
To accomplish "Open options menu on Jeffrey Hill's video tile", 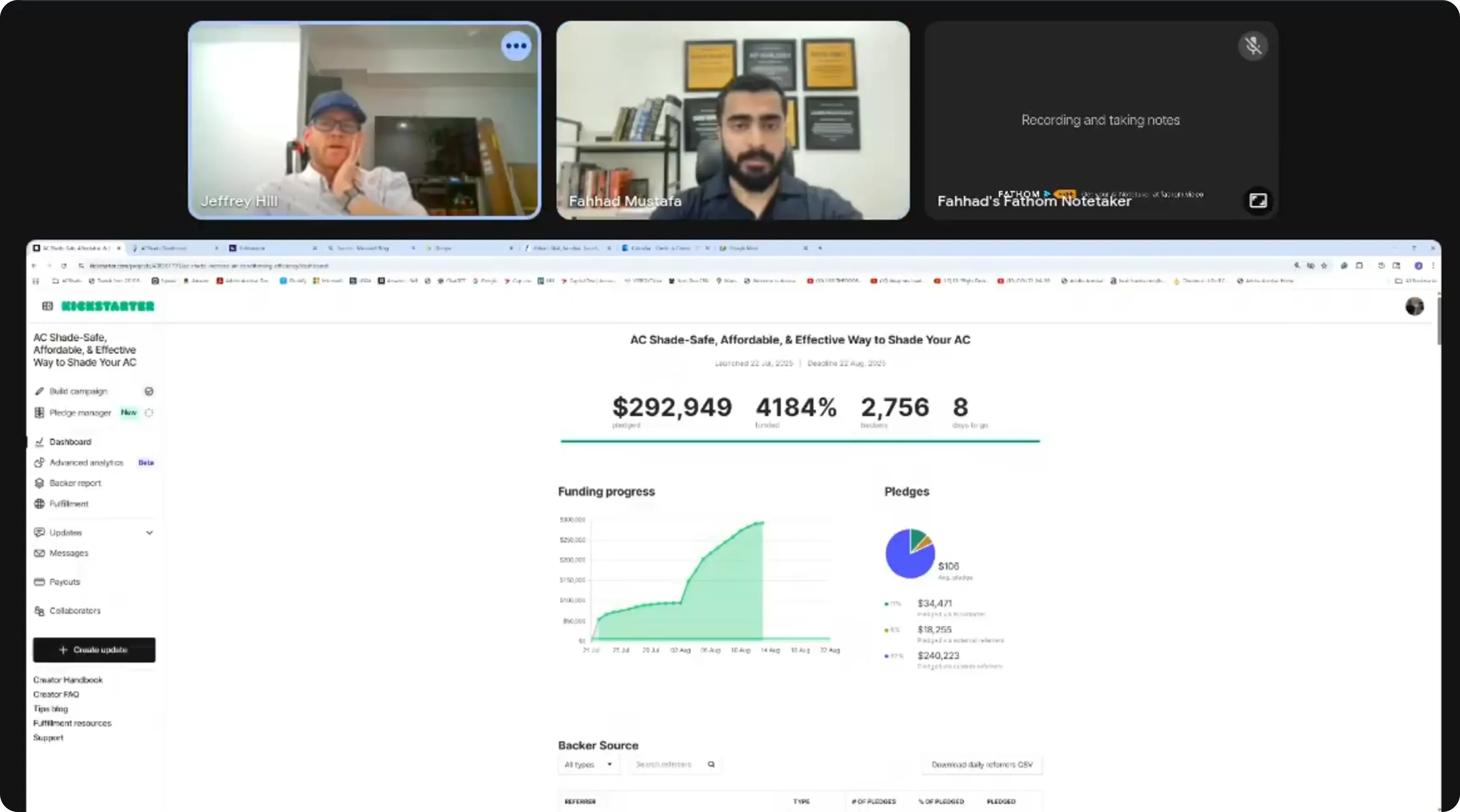I will click(516, 46).
